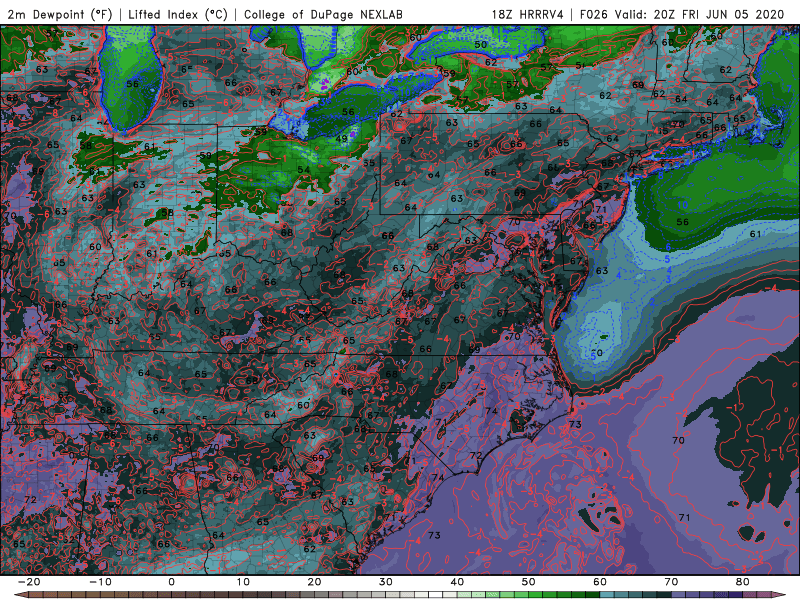Screen dimensions: 800x600
Task: Click the 40 label on the color scale
Action: point(457,582)
